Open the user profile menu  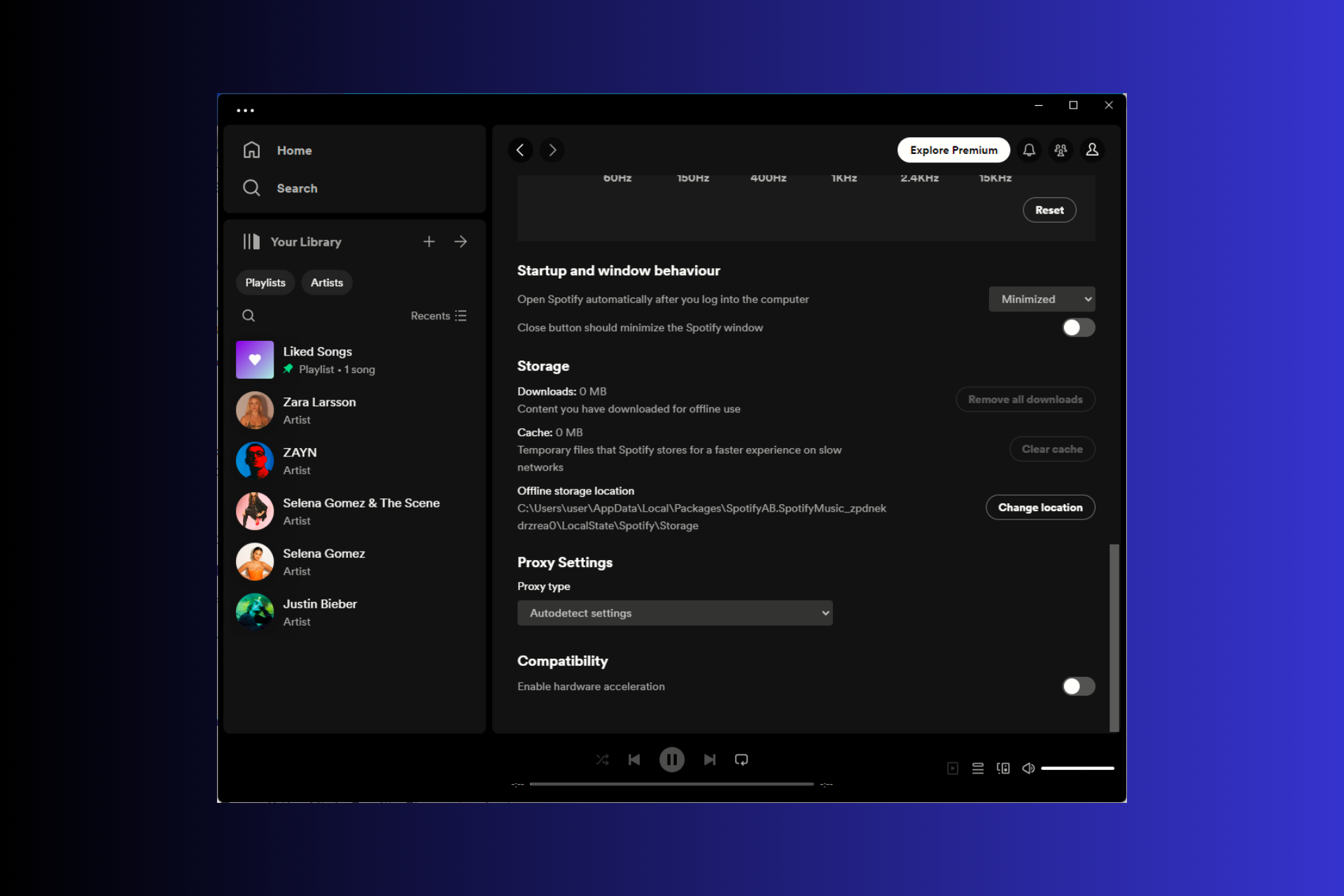(x=1092, y=150)
